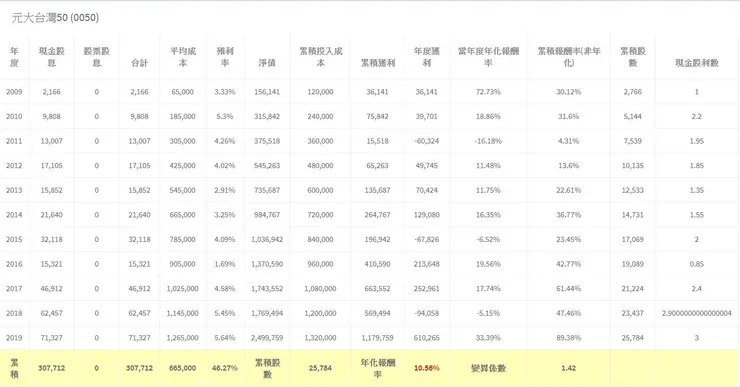The width and height of the screenshot is (740, 387).
Task: Click the 72.73% annualized return cell
Action: tap(488, 92)
